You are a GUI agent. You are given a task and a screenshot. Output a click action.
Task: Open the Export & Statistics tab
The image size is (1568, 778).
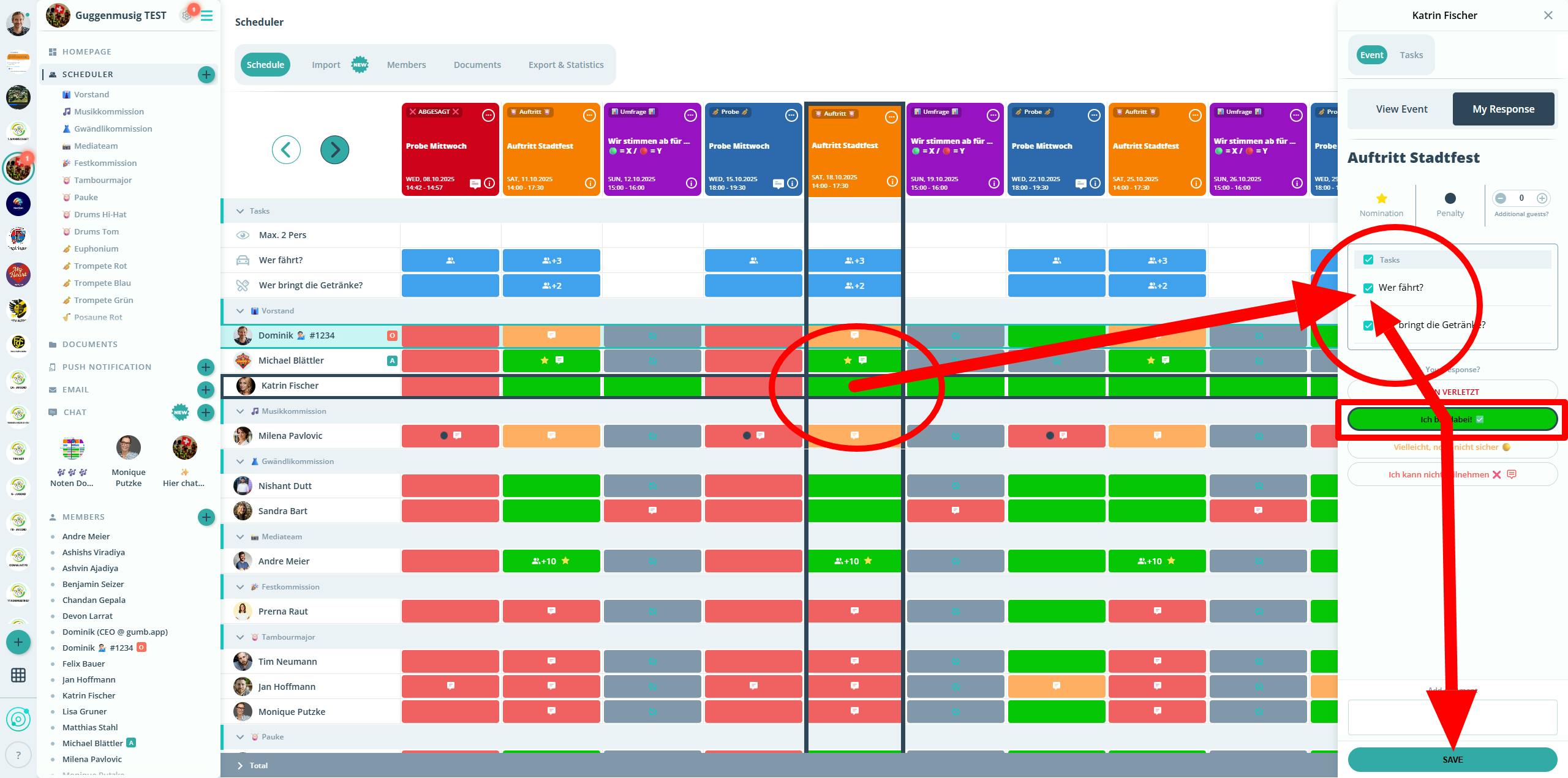point(565,65)
